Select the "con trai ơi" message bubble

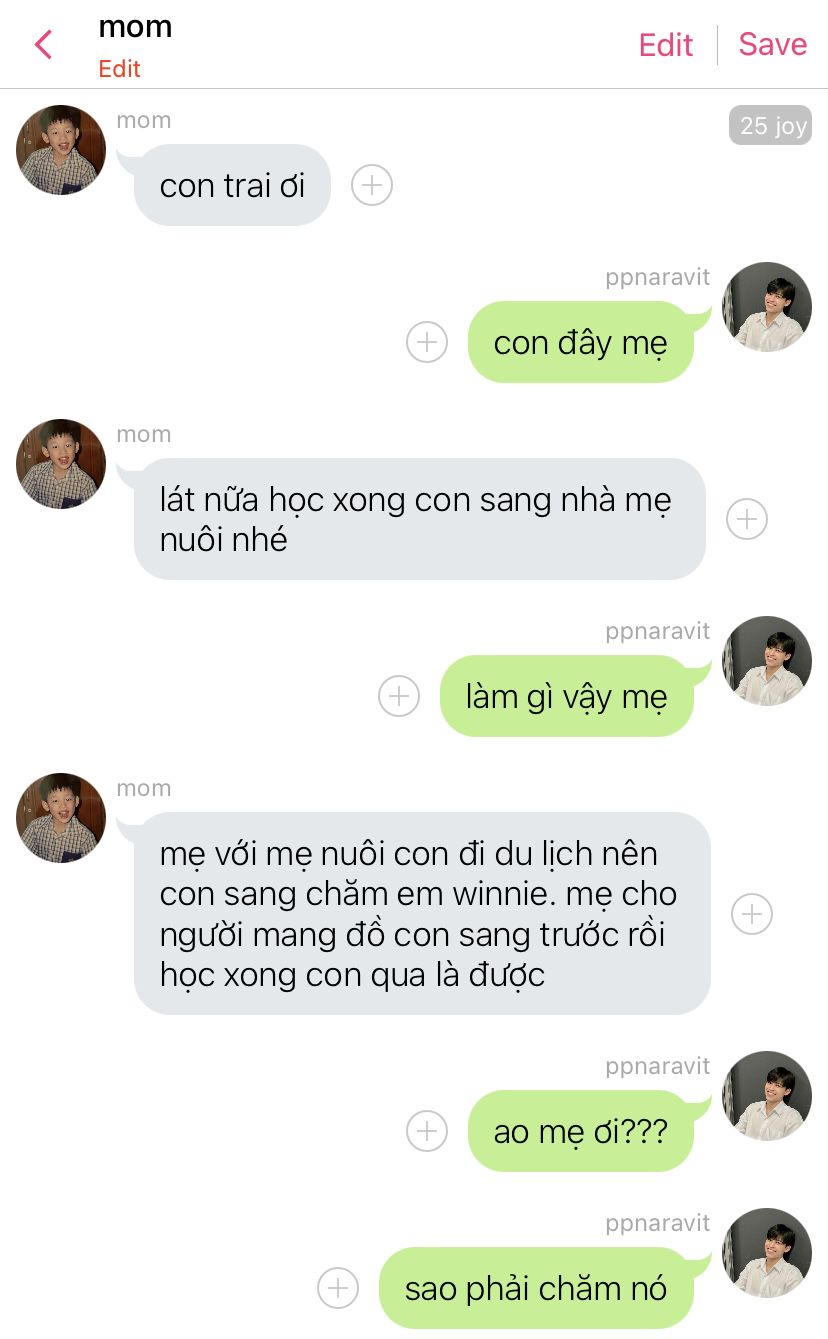coord(232,185)
